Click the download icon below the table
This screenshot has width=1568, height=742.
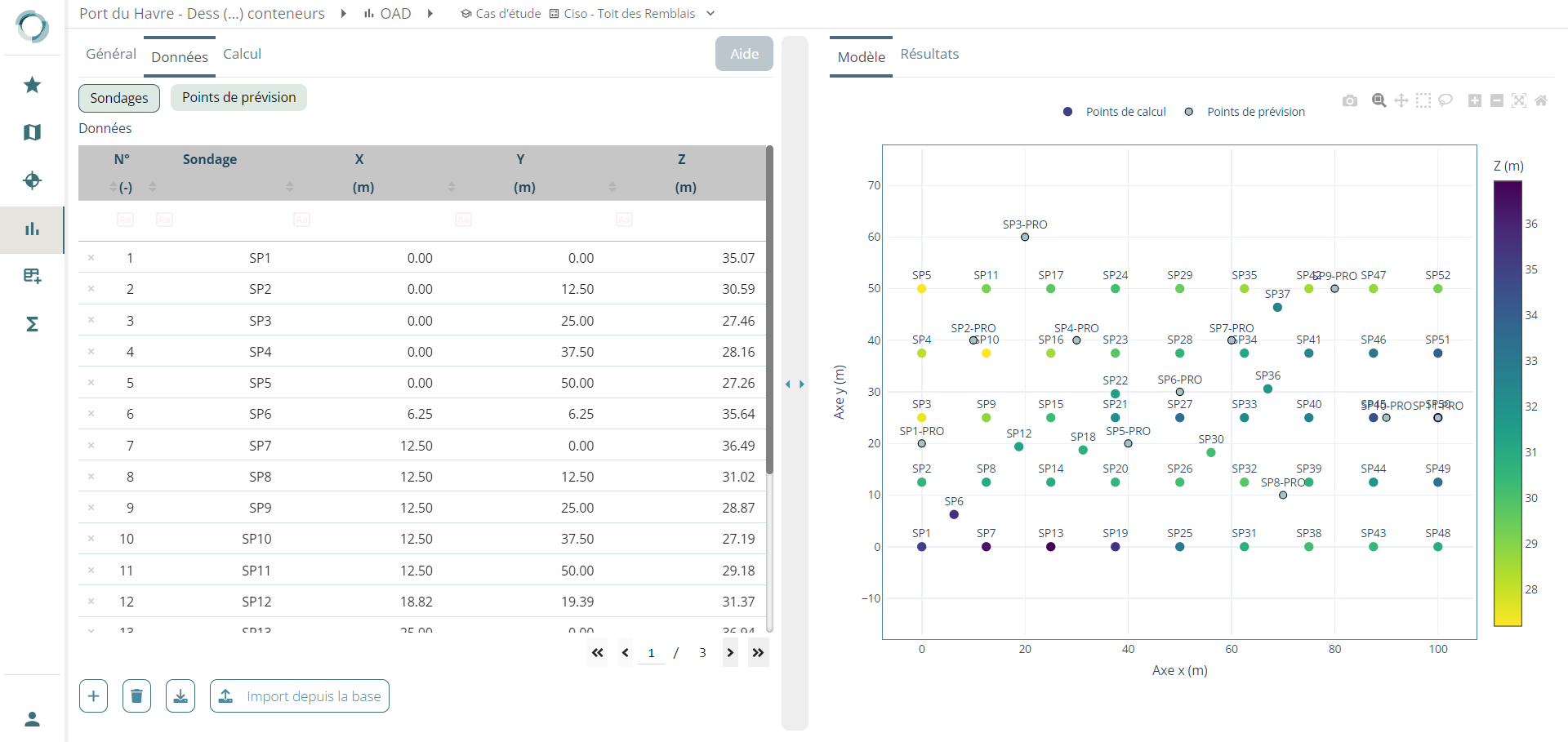pos(180,696)
